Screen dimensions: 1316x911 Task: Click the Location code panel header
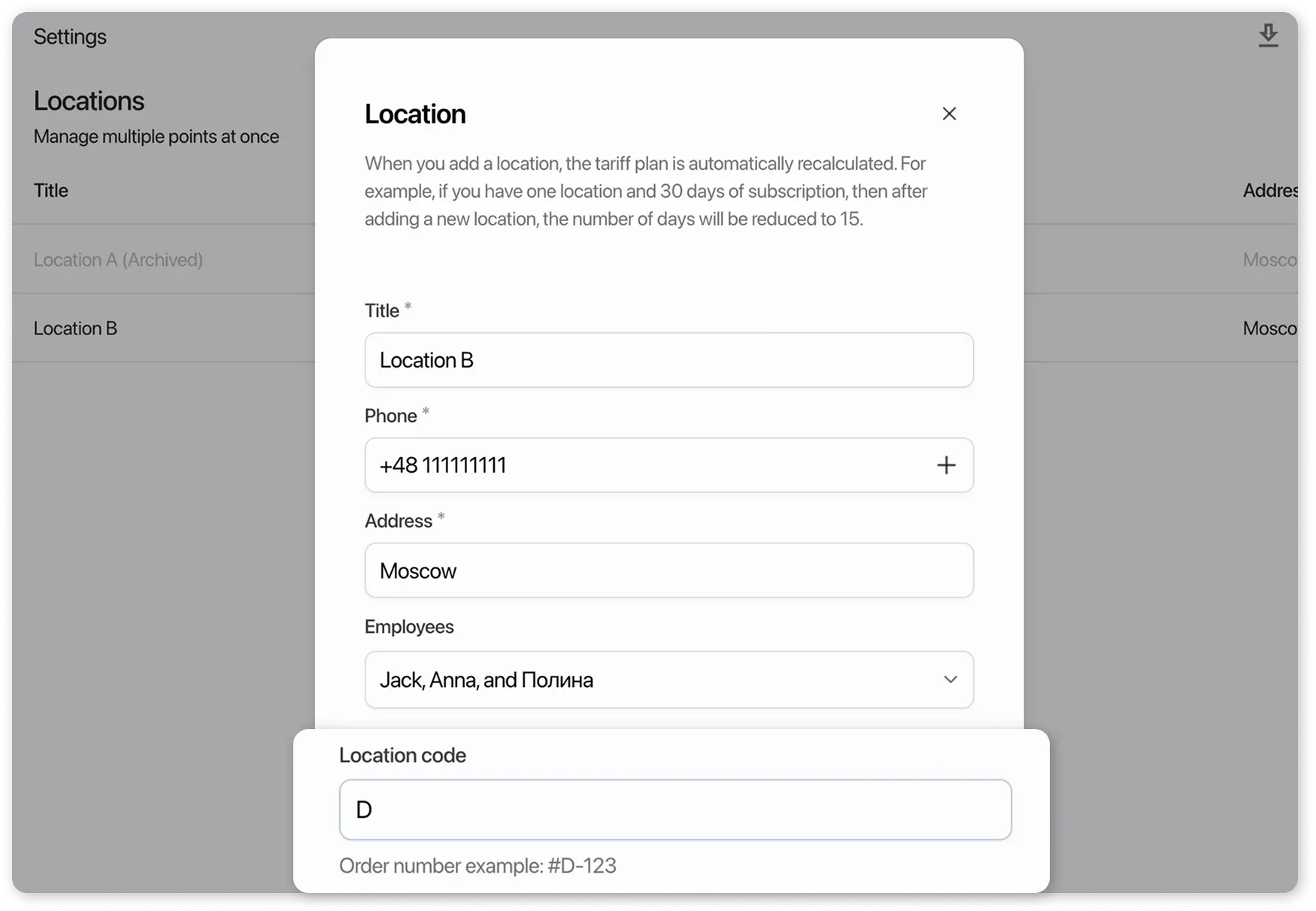click(x=403, y=755)
